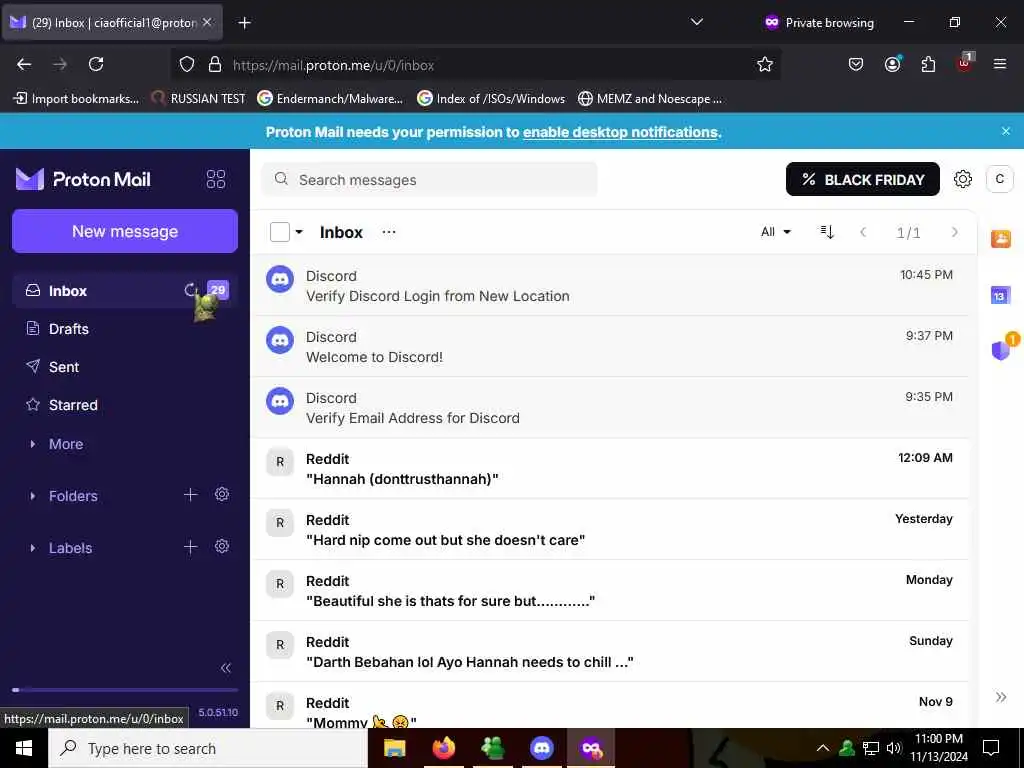Search messages input field
1024x768 pixels.
tap(429, 179)
